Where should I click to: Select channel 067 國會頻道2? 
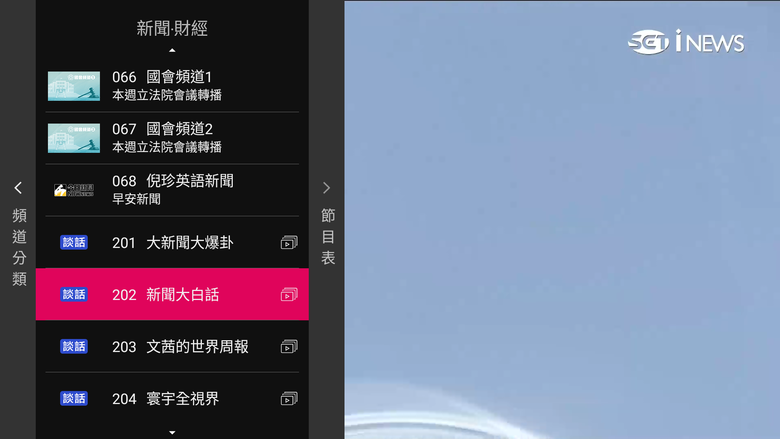172,138
